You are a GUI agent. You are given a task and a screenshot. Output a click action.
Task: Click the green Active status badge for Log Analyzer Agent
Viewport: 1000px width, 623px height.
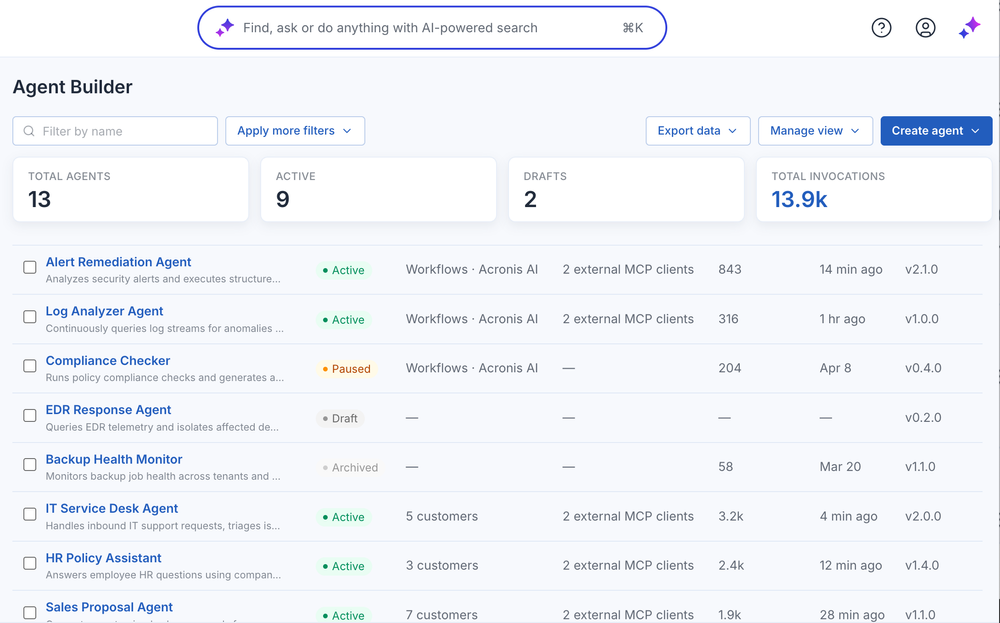point(343,319)
